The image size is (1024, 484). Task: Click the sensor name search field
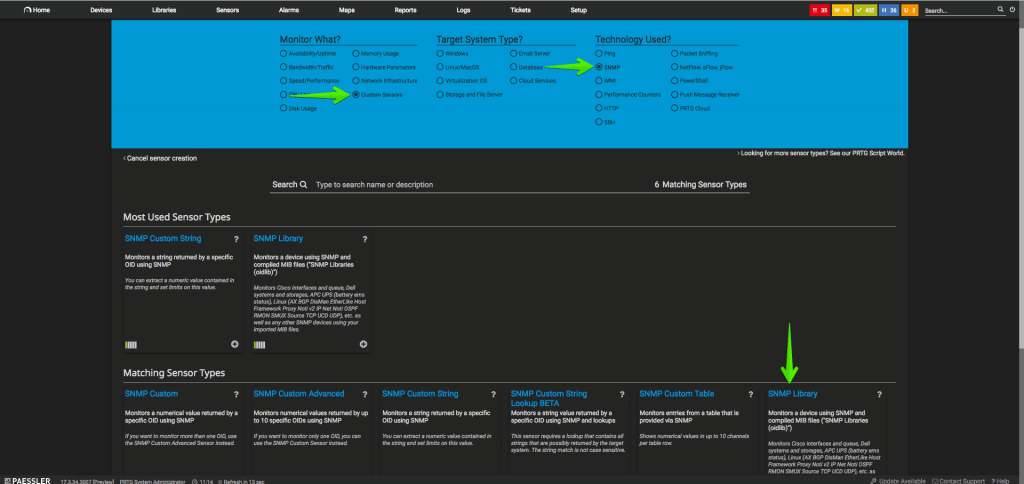(482, 185)
